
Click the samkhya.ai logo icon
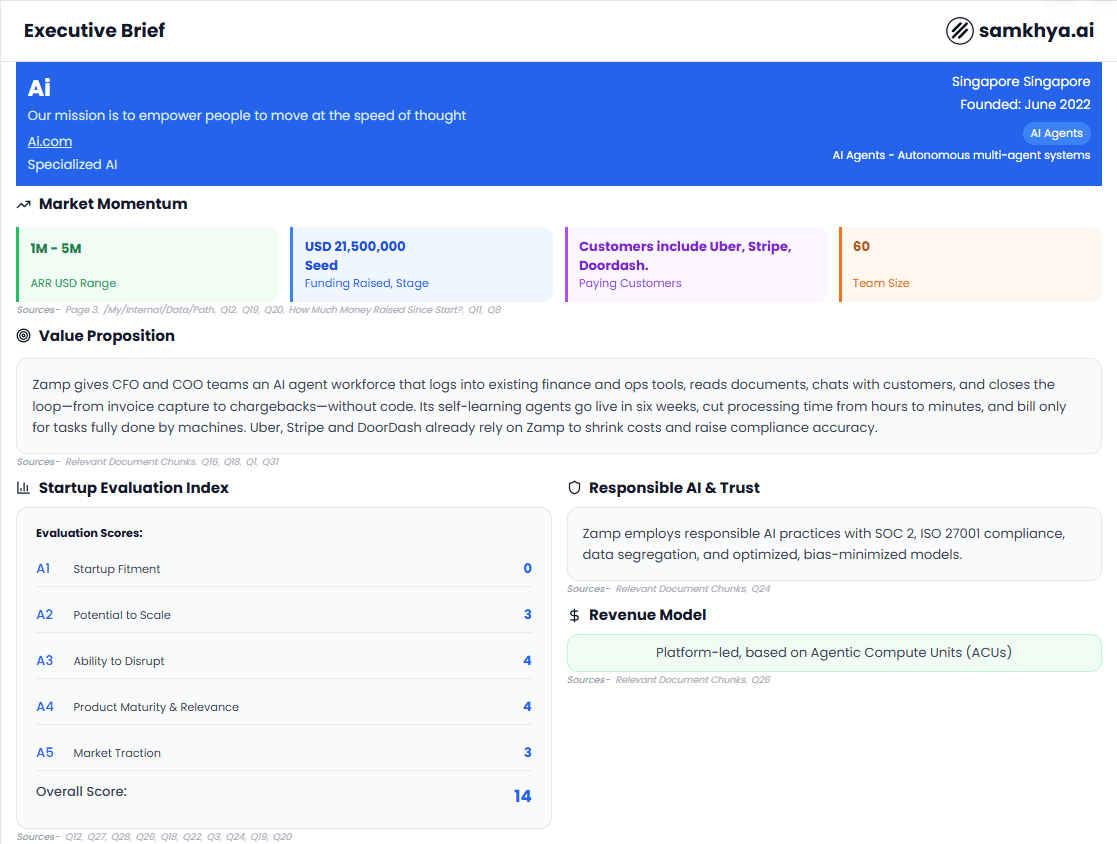click(959, 31)
